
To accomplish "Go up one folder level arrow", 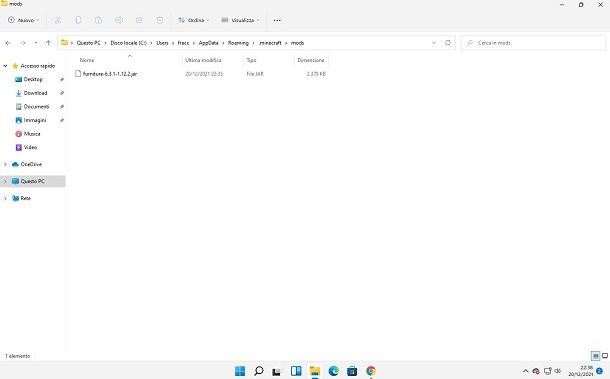I will 48,43.
